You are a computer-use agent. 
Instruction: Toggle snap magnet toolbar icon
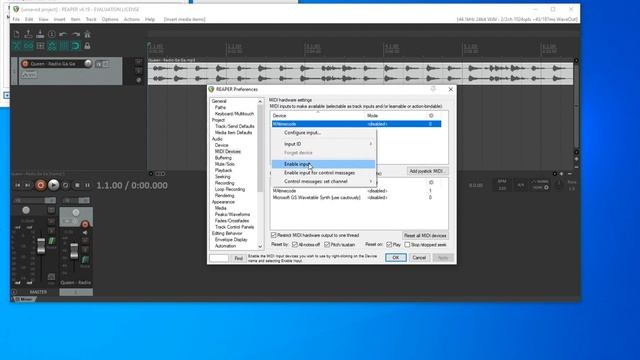[76, 46]
